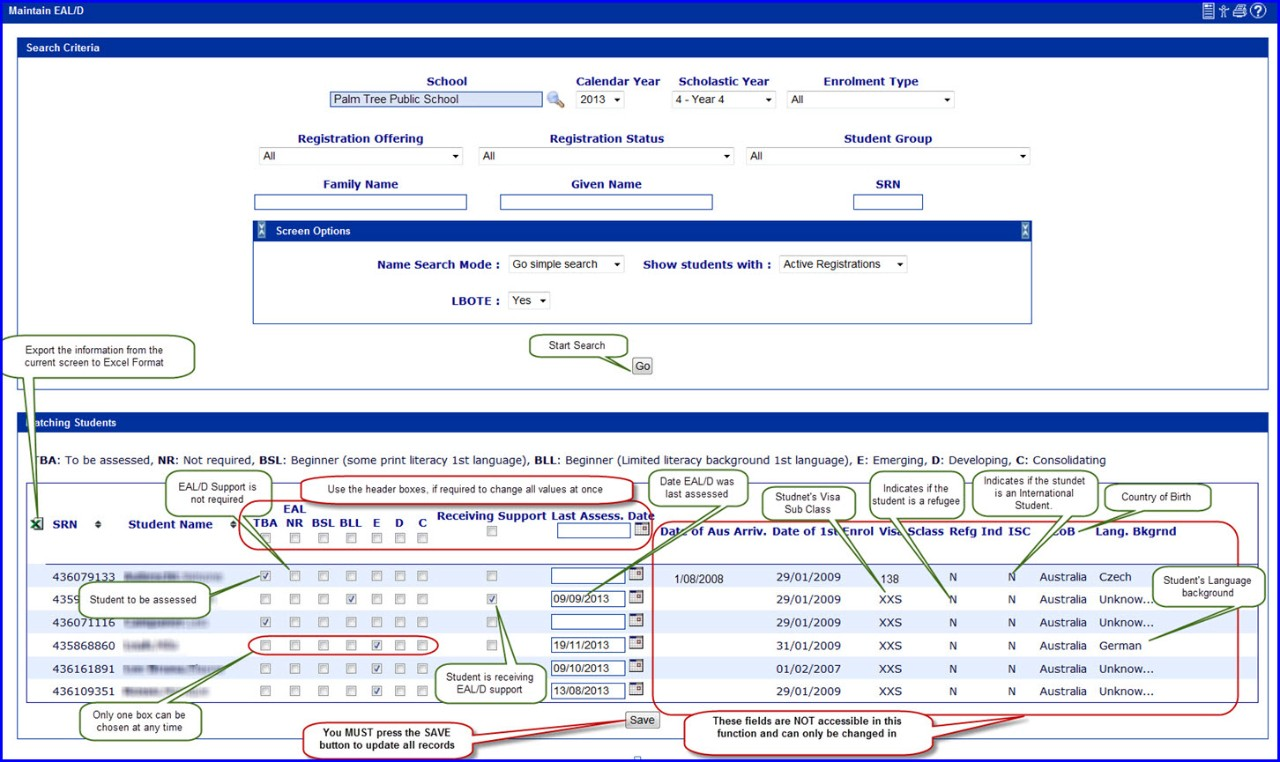Click date field showing 19/11/2013
Viewport: 1280px width, 762px height.
588,645
